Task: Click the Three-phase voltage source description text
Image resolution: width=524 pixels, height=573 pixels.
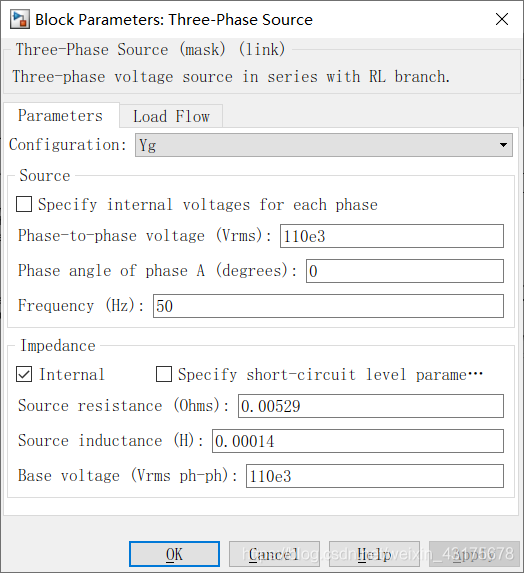Action: [231, 77]
